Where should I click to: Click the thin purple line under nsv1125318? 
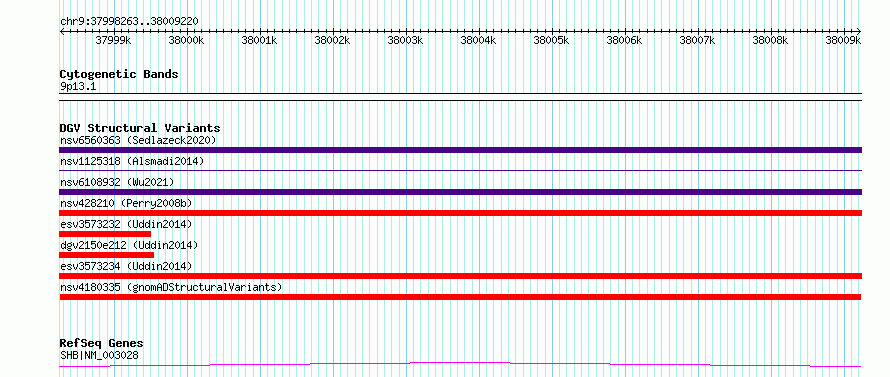pyautogui.click(x=460, y=170)
